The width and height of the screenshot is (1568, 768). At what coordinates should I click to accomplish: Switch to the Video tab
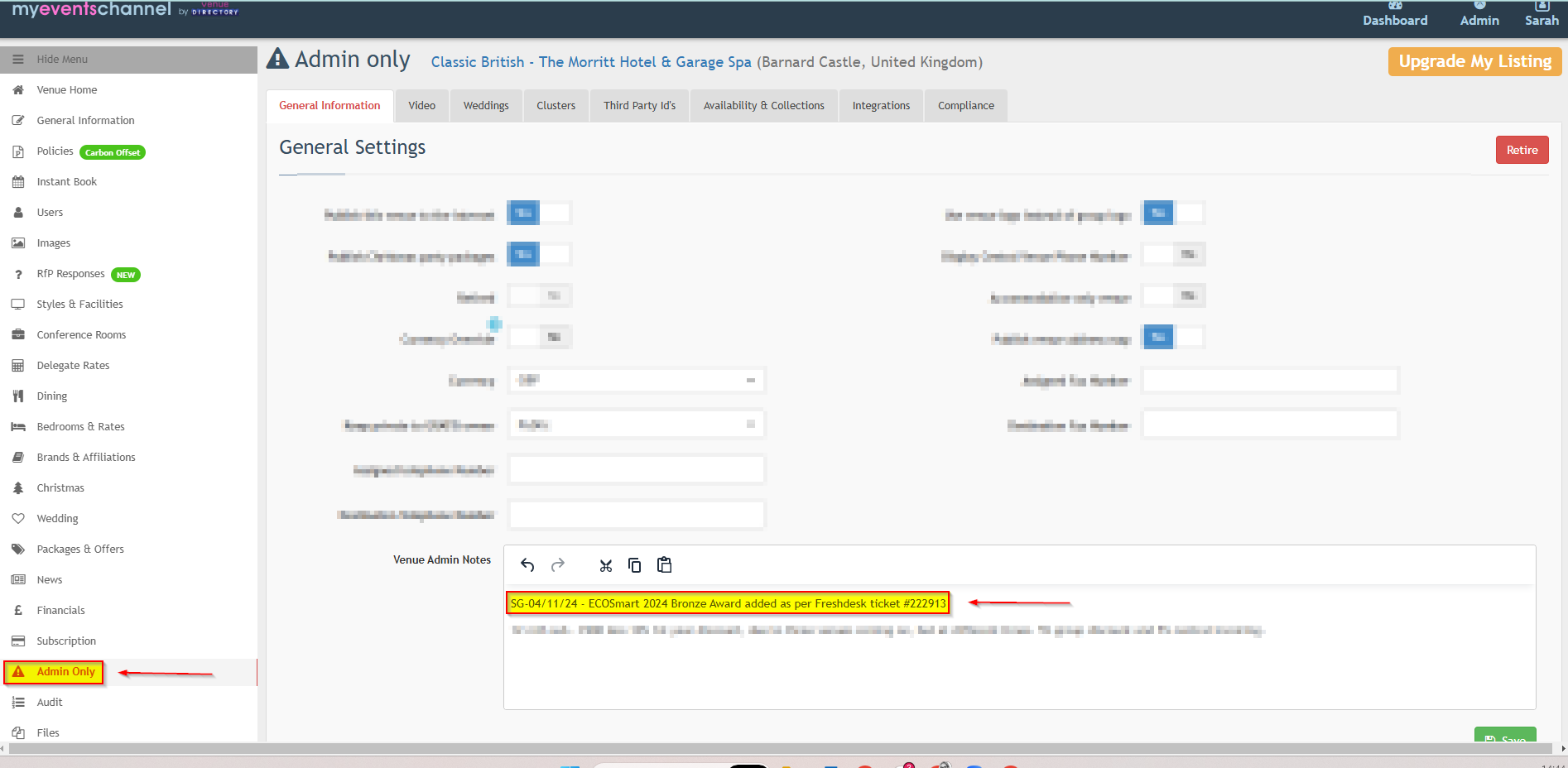tap(421, 106)
